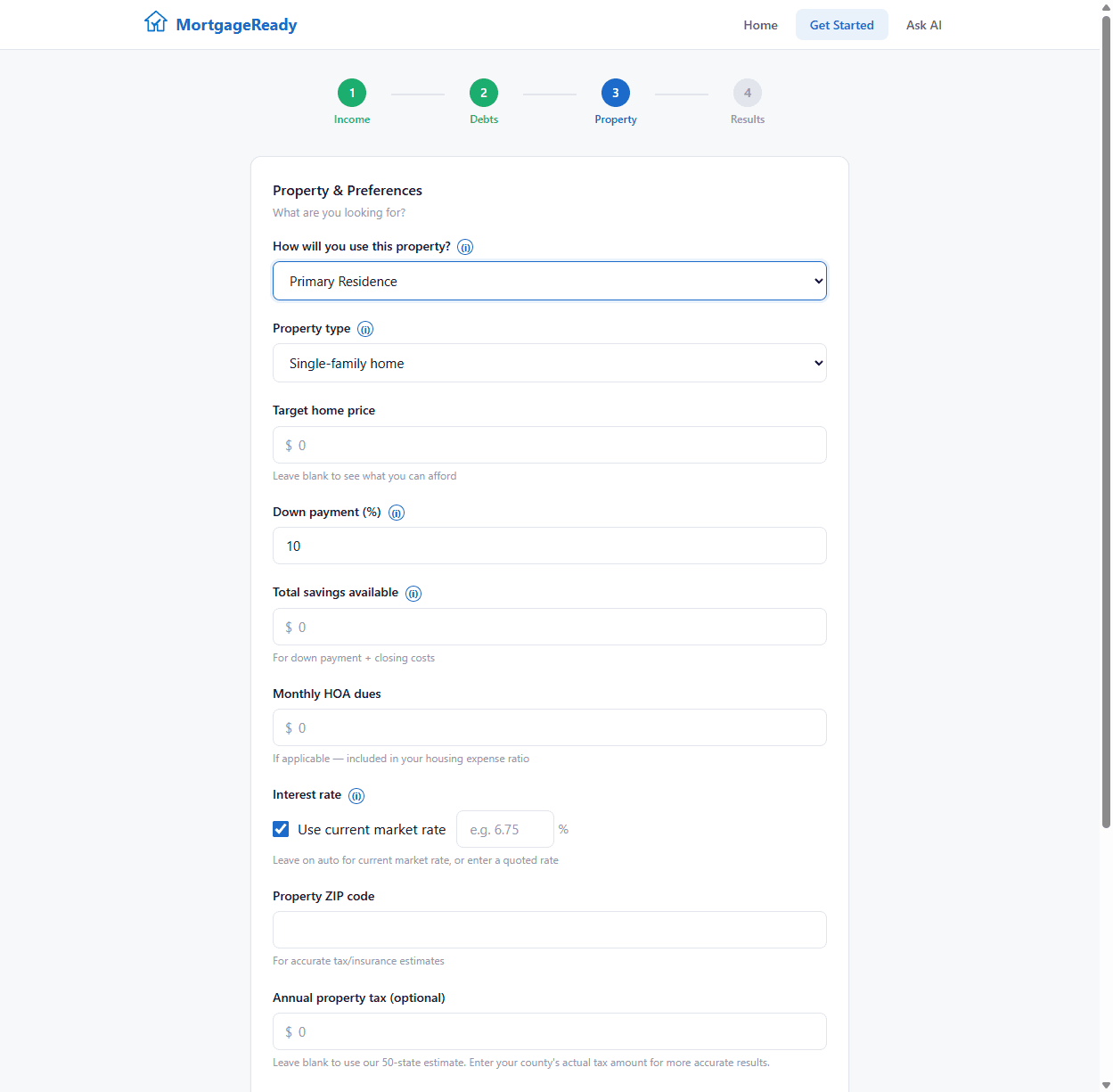Viewport: 1113px width, 1092px height.
Task: Click the completed Income step indicator
Action: click(x=352, y=93)
